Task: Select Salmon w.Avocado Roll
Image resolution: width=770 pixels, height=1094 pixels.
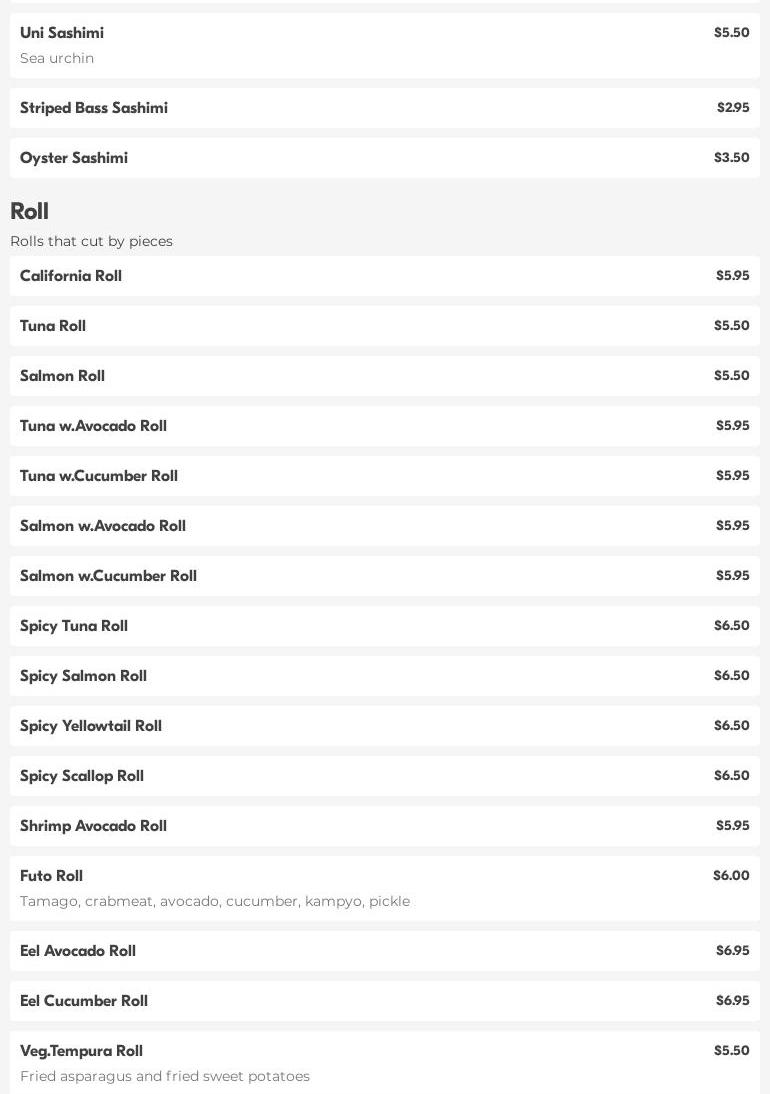Action: pos(384,526)
